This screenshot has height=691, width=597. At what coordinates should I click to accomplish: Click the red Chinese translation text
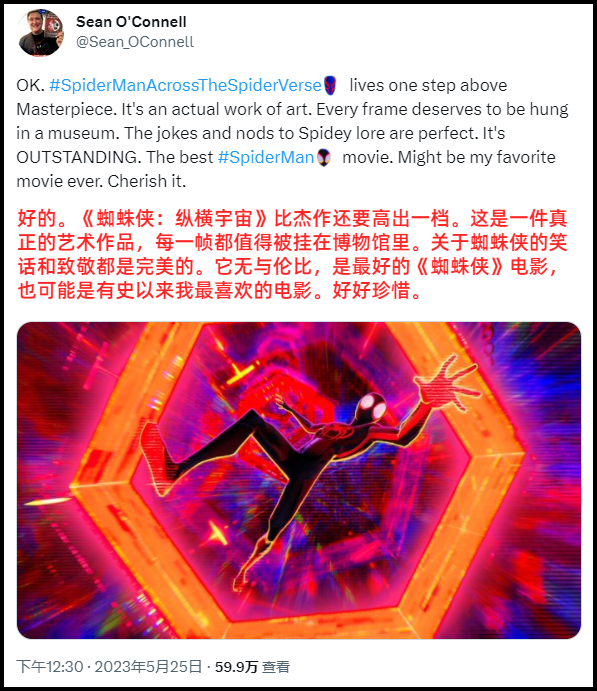(292, 254)
